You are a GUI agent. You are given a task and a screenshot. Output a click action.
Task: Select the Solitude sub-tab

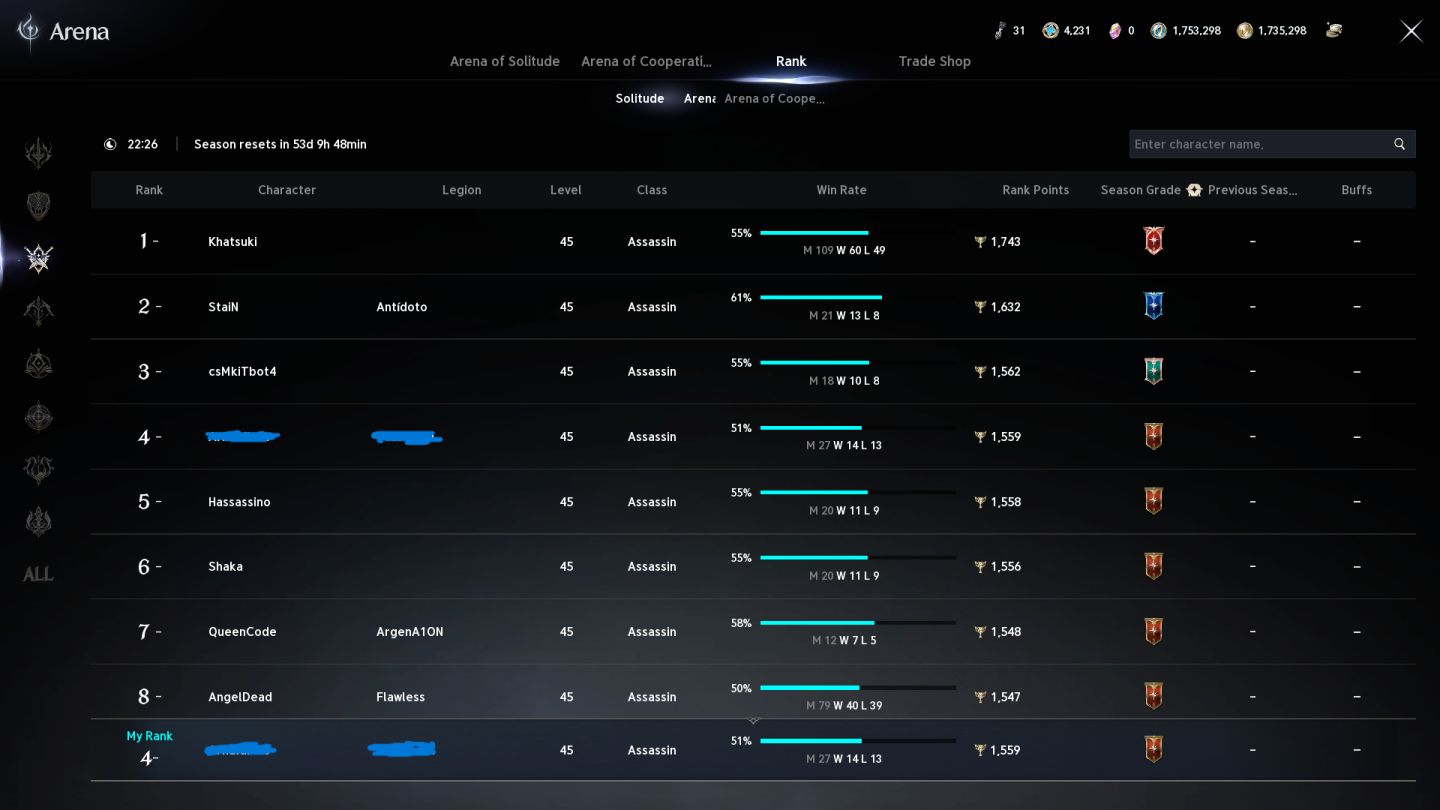(x=640, y=98)
